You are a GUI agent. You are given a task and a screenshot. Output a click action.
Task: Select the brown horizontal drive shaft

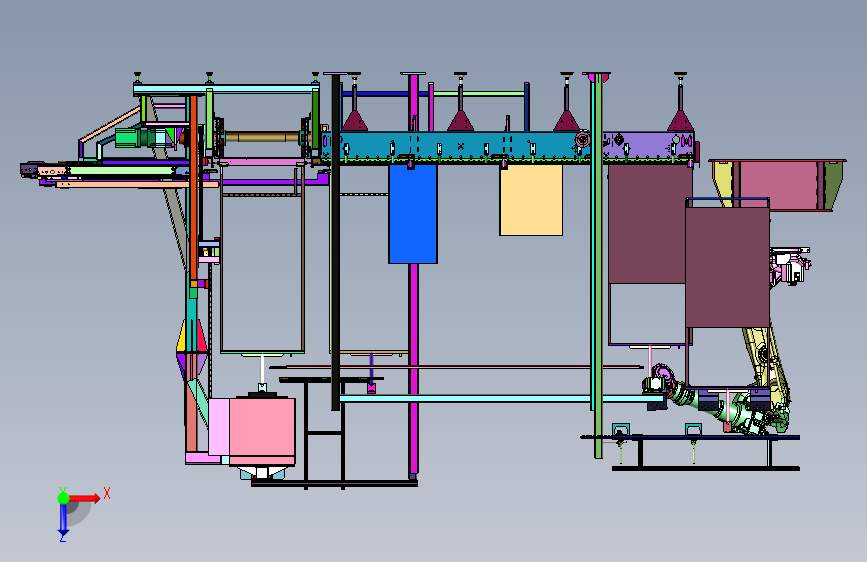(263, 137)
